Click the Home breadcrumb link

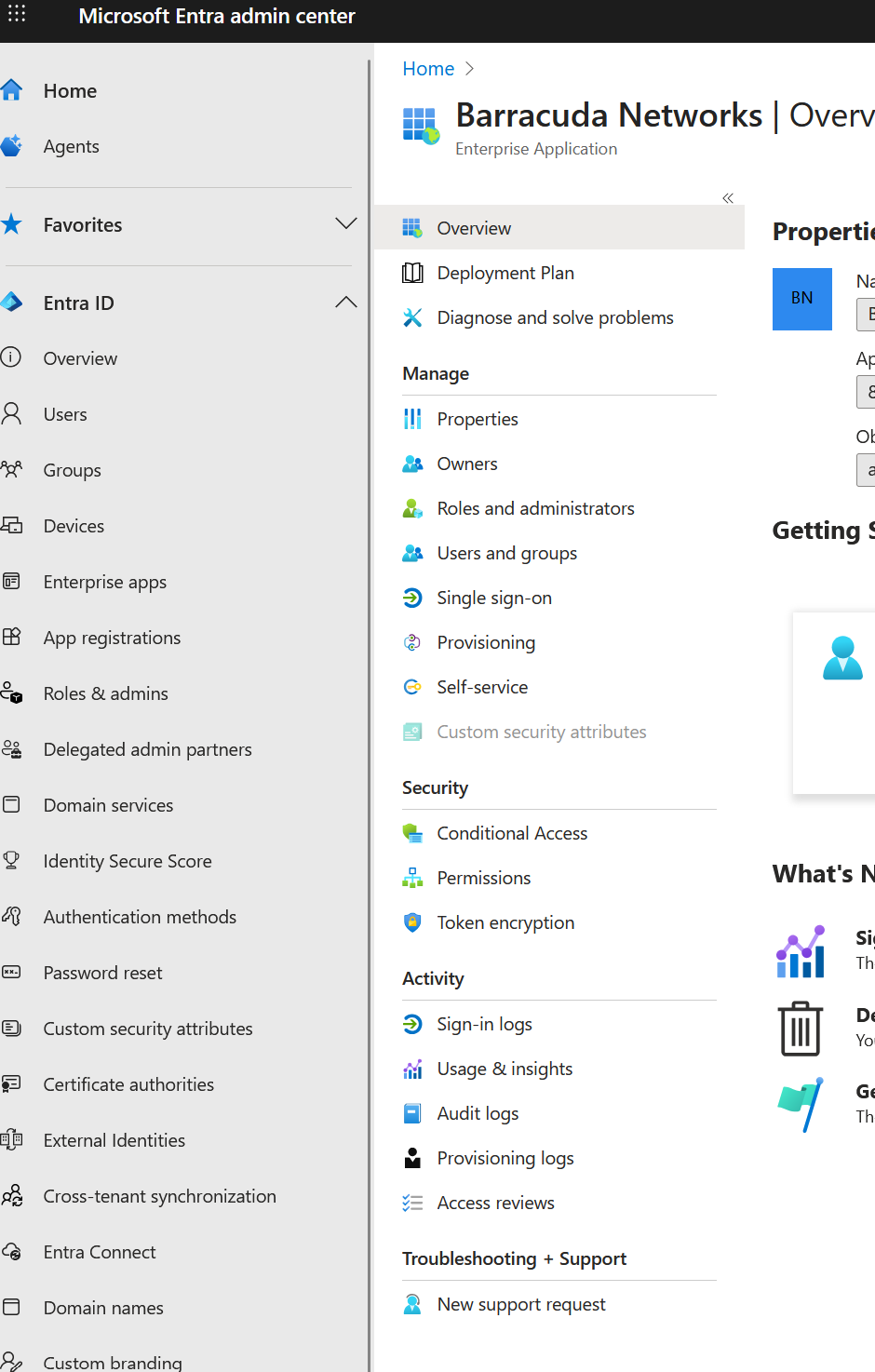pos(428,69)
